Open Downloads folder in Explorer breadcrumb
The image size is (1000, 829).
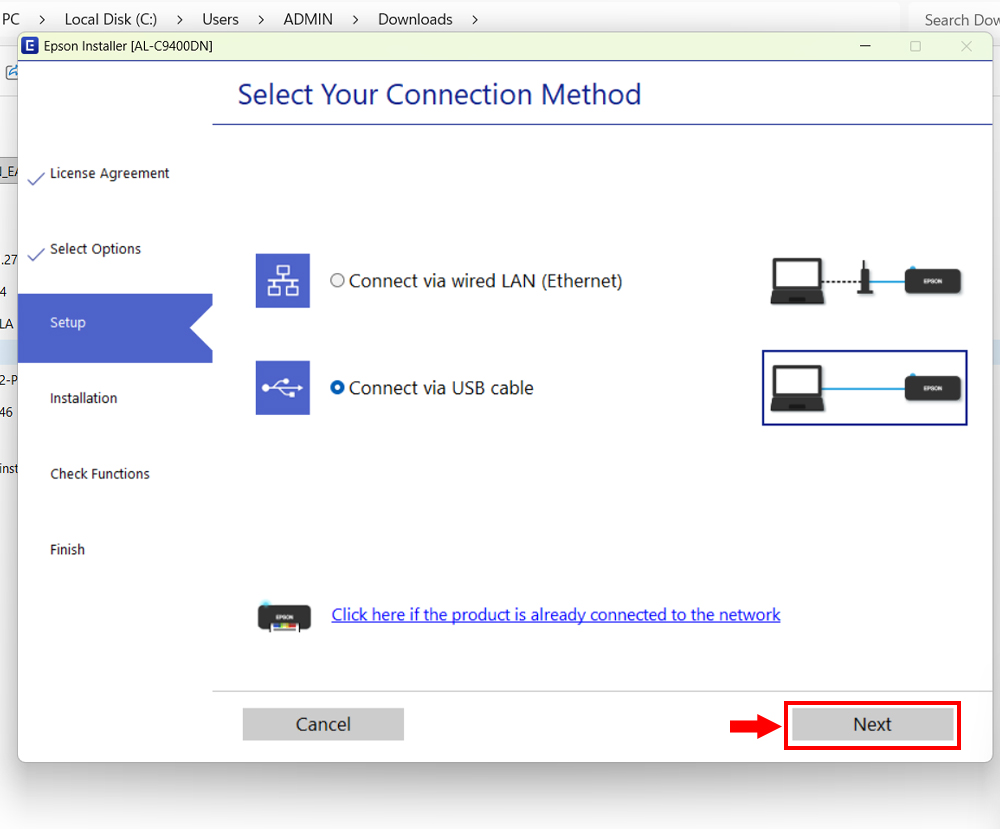415,19
